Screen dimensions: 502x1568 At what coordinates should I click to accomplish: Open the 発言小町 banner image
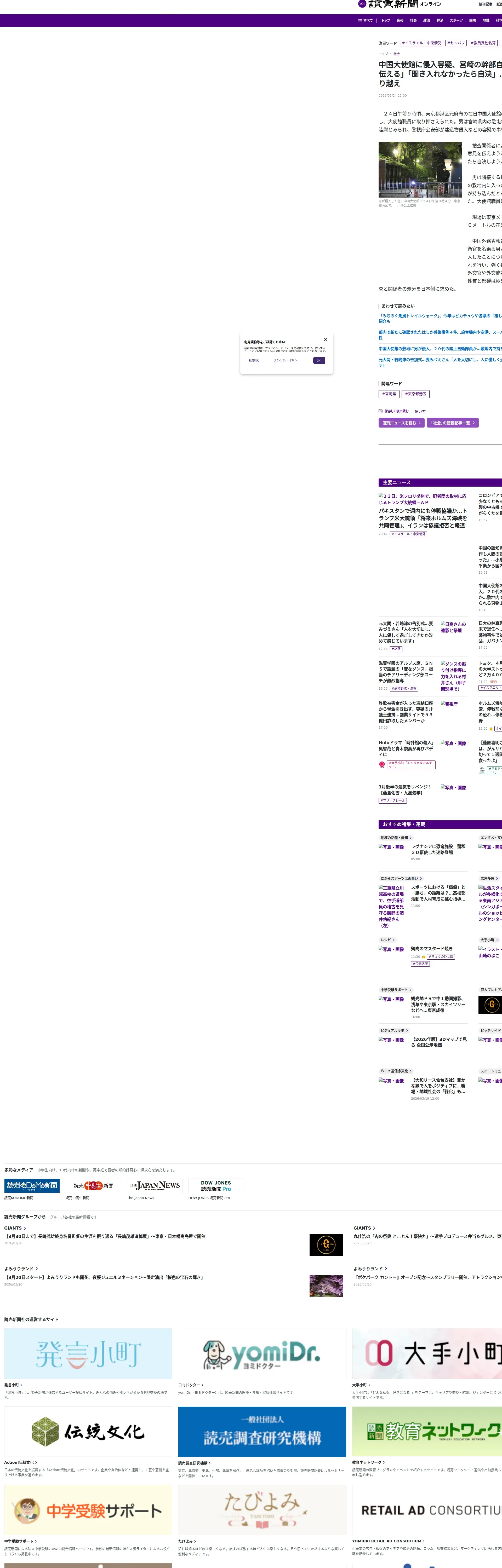point(88,1354)
